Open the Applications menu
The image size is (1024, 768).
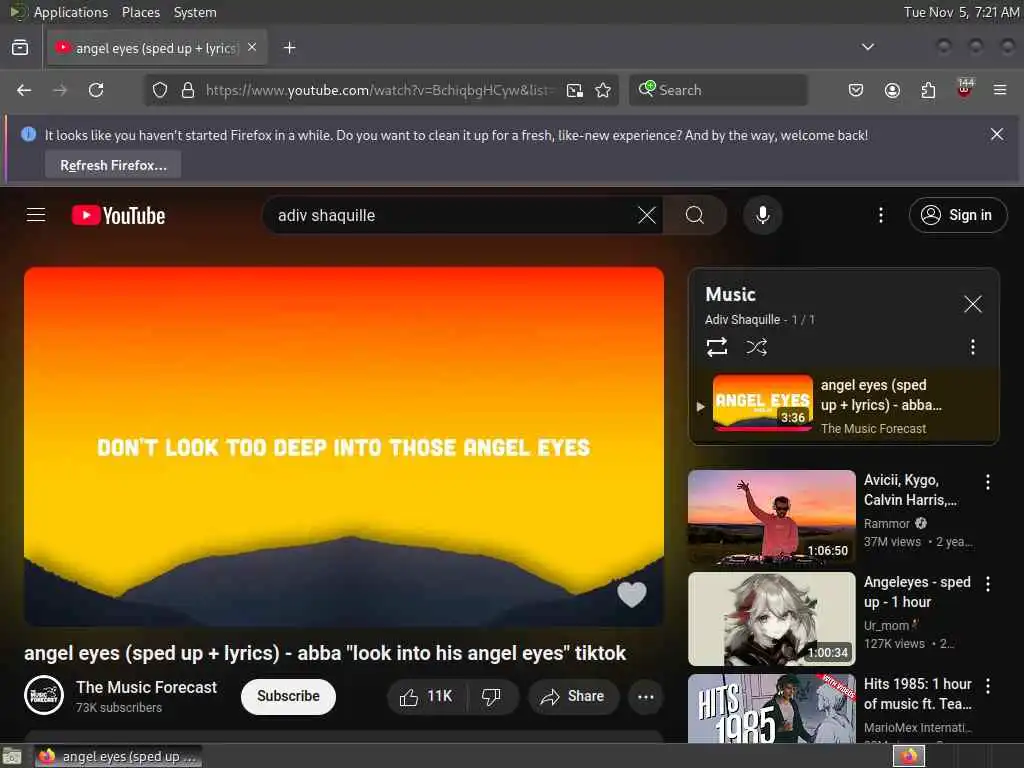click(x=71, y=12)
